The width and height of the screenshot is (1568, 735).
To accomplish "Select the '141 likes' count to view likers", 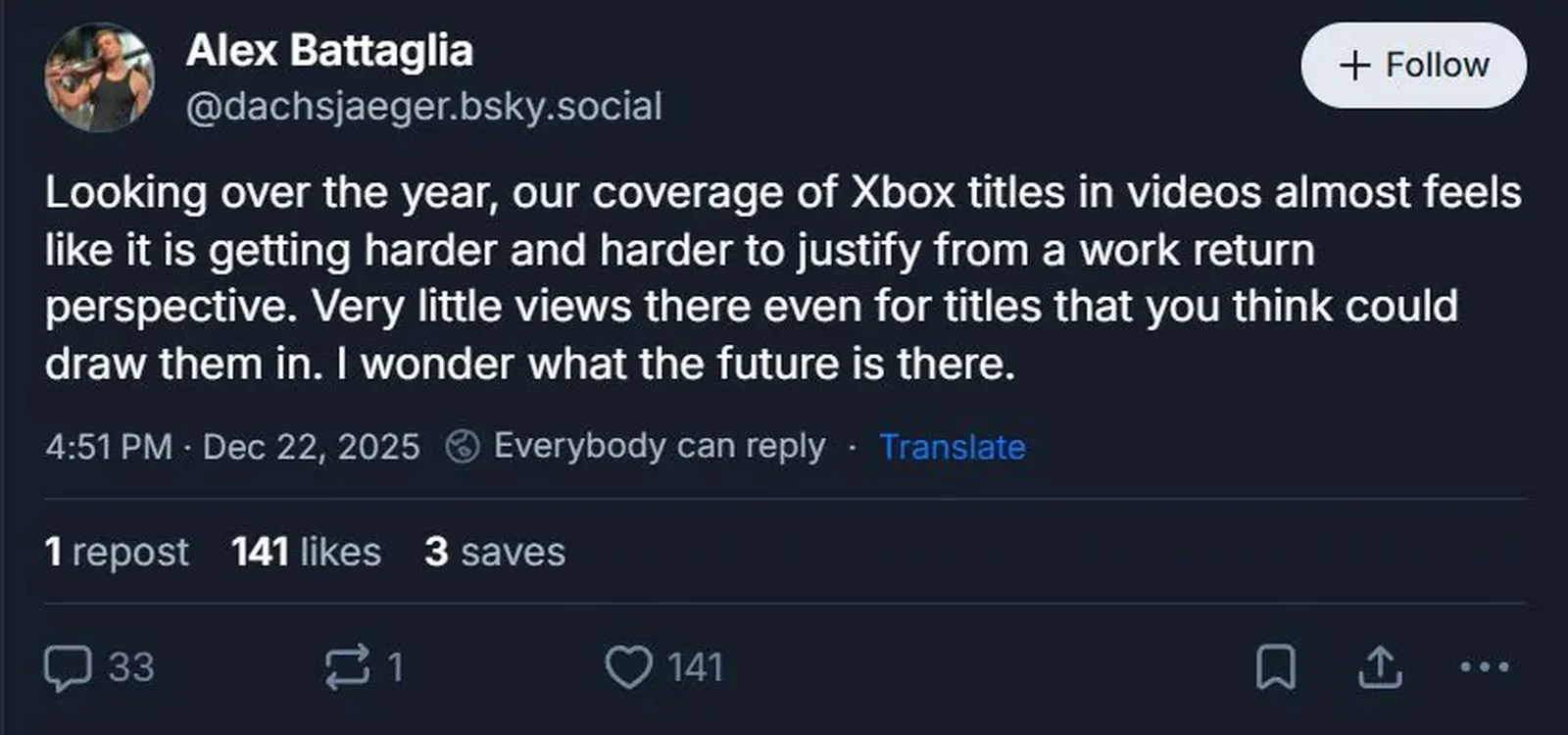I will pyautogui.click(x=306, y=552).
